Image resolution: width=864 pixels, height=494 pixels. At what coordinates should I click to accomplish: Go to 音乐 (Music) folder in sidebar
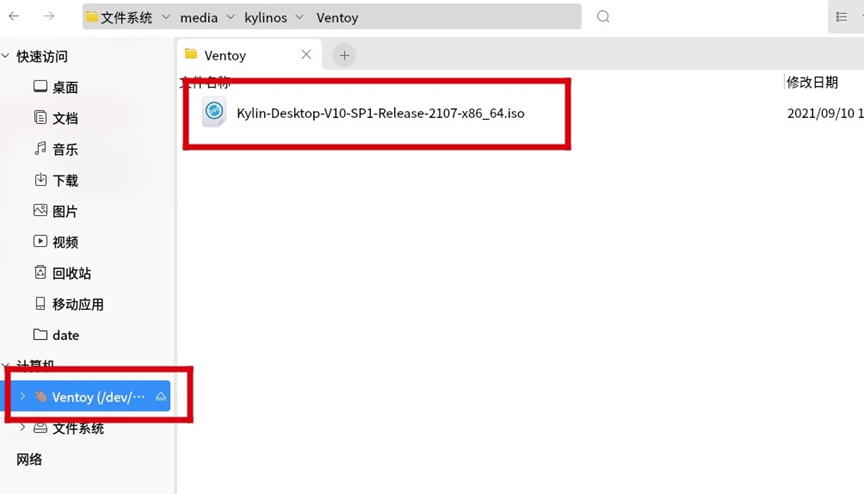click(65, 149)
